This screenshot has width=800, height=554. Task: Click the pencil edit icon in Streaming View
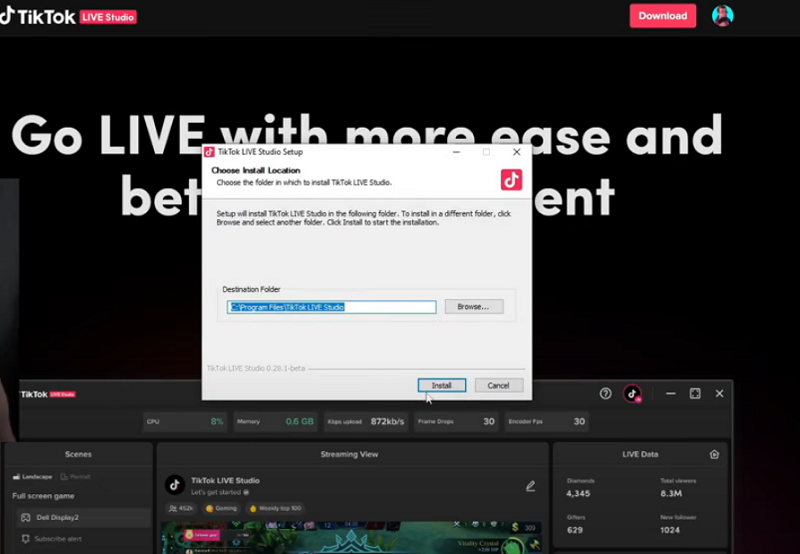point(531,486)
